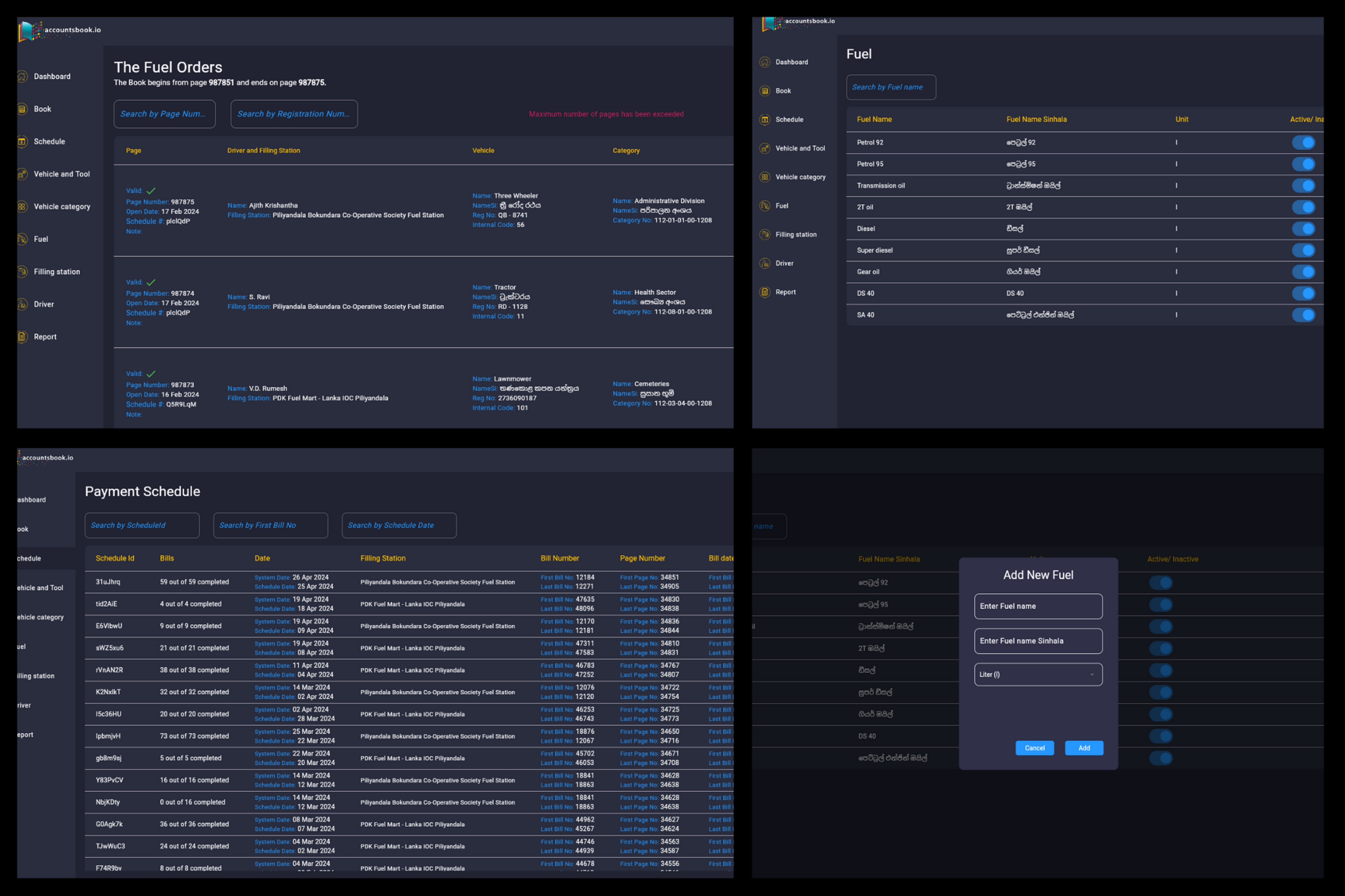Open Liter (l) unit dropdown in Add New Fuel
This screenshot has width=1345, height=896.
(1038, 674)
